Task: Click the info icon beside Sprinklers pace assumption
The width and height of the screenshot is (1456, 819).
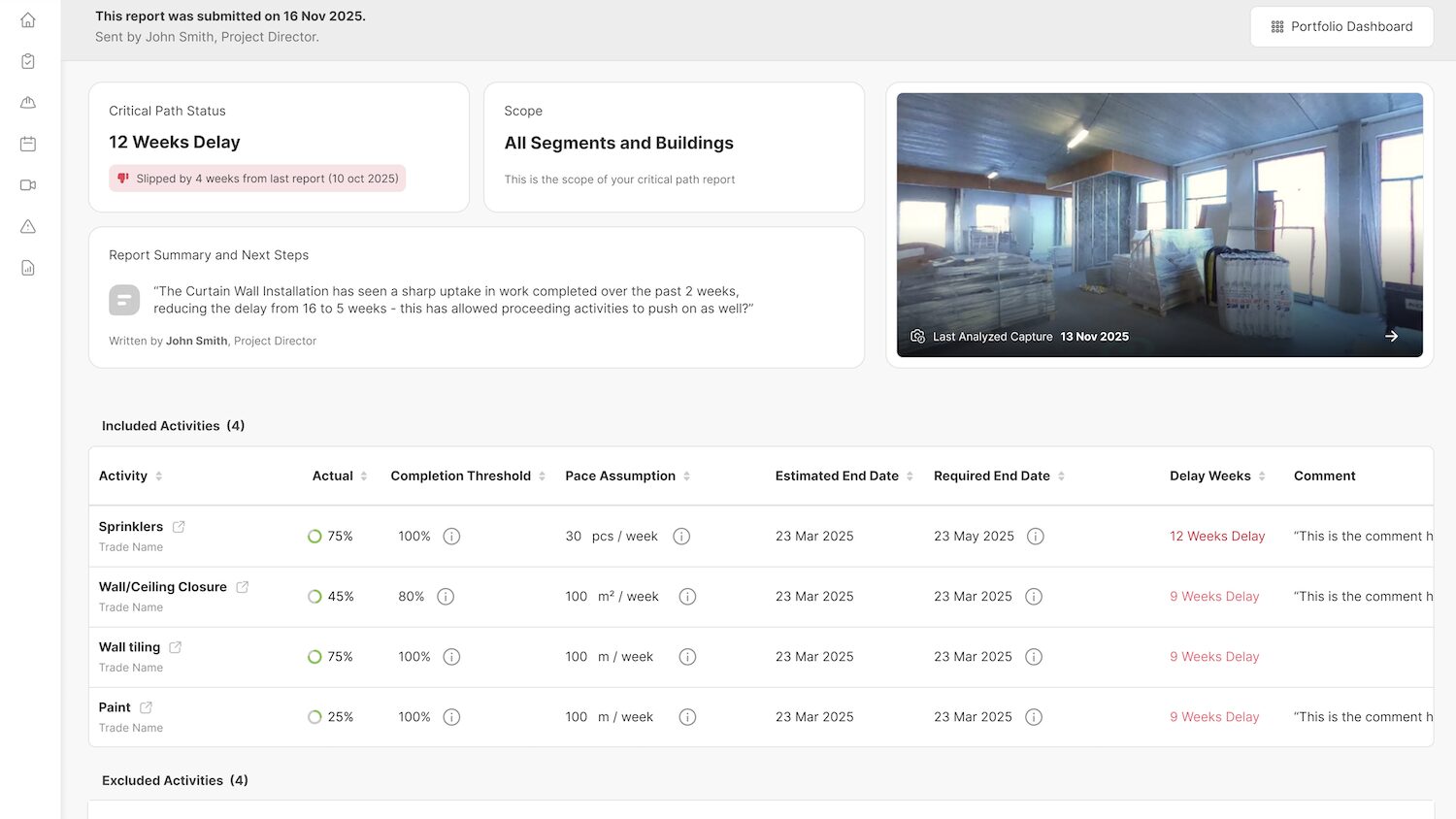Action: click(680, 536)
